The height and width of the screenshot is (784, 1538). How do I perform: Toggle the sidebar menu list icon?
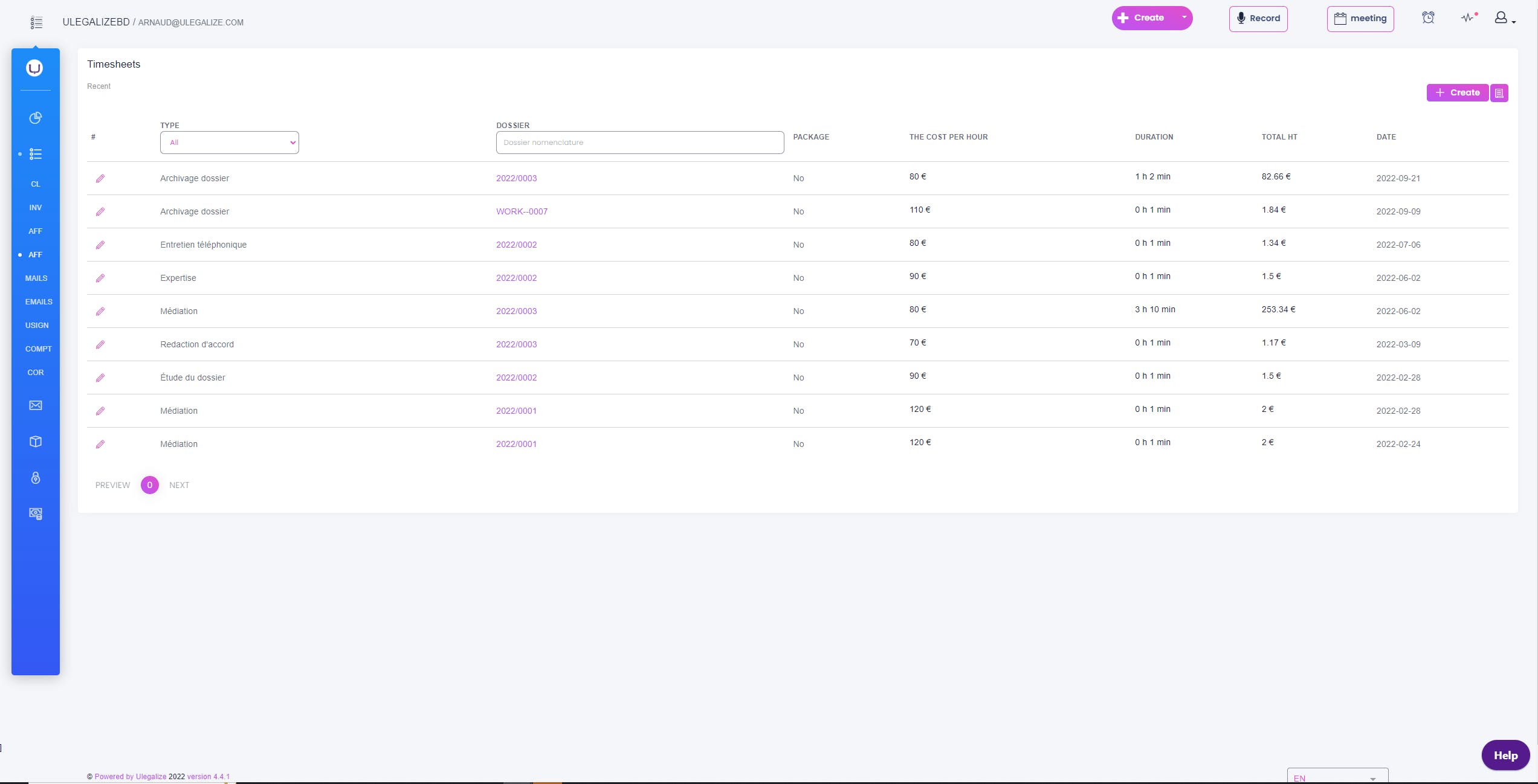click(x=36, y=22)
